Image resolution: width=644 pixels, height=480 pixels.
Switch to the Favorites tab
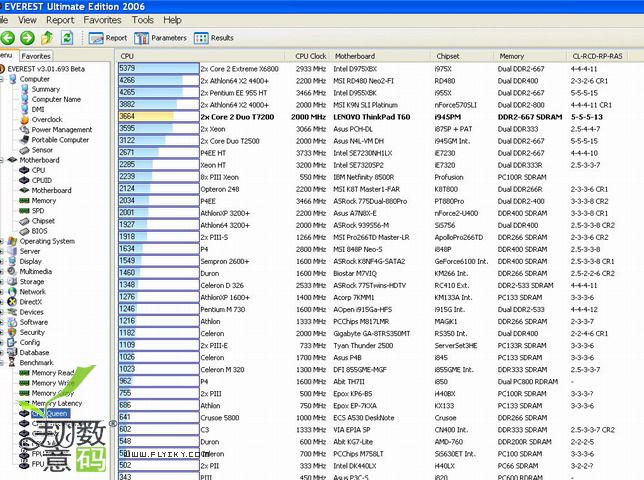36,56
